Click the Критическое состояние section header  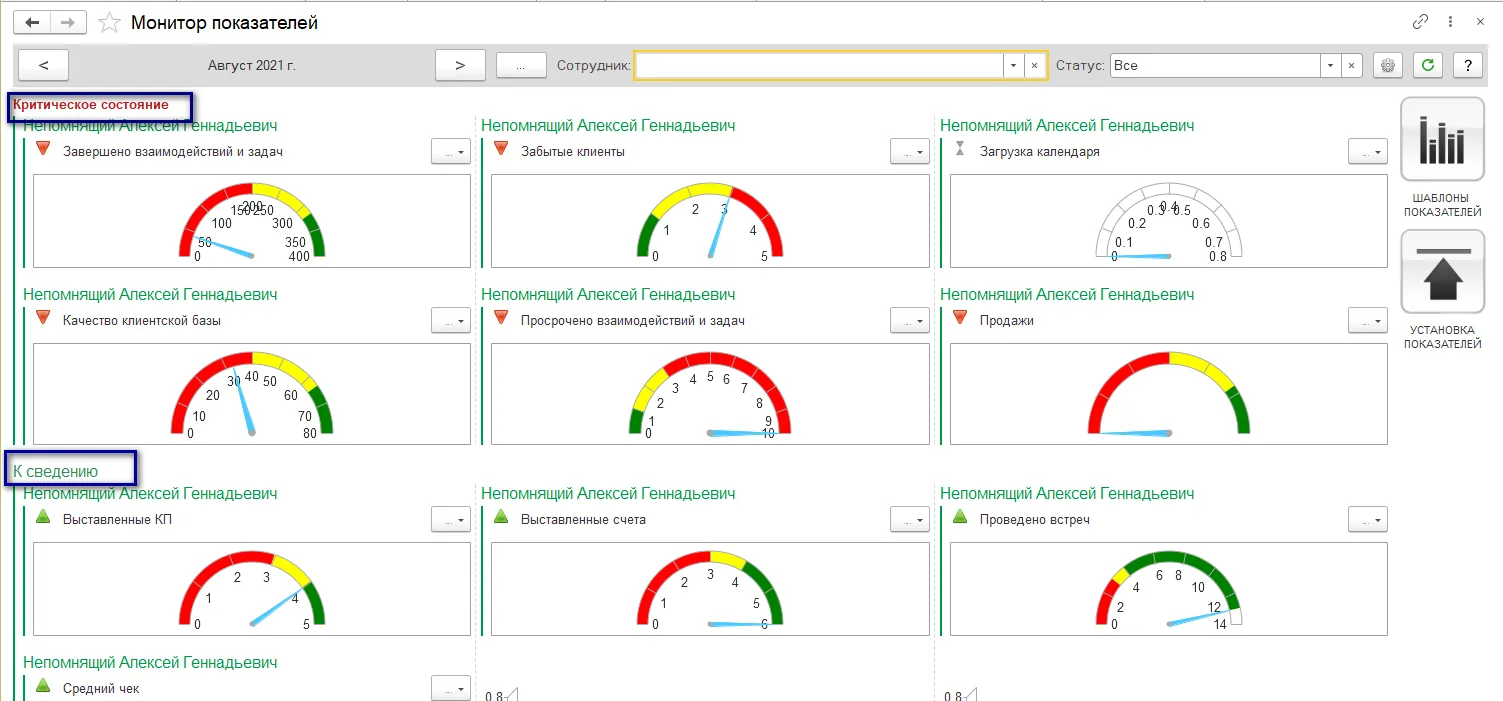coord(91,104)
